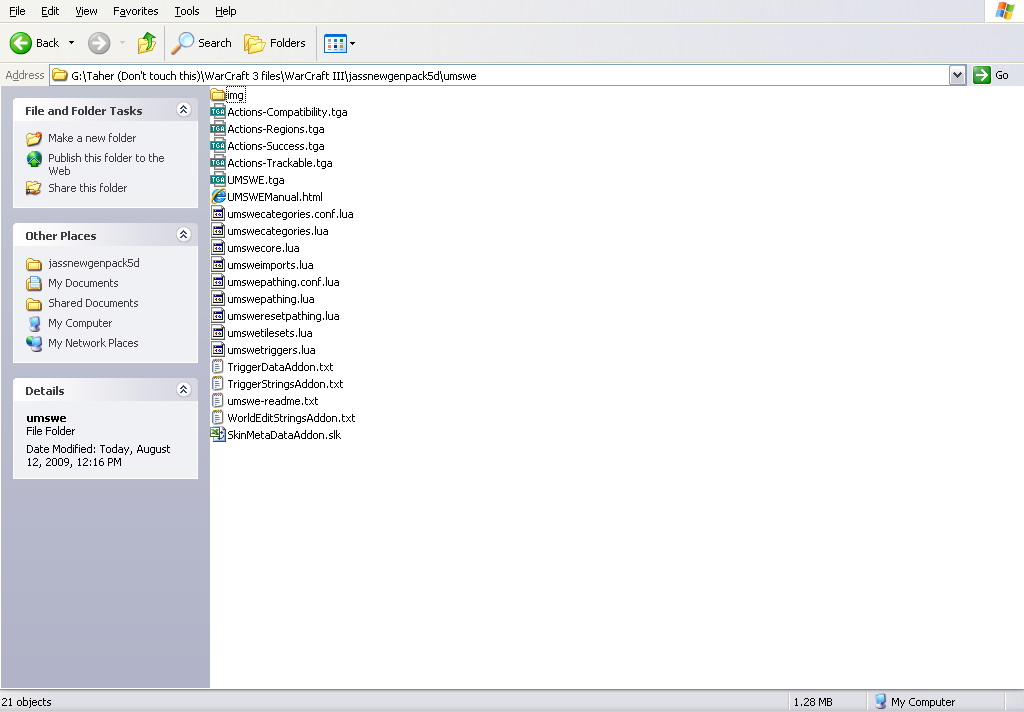Show the Folders tree pane

(x=275, y=43)
